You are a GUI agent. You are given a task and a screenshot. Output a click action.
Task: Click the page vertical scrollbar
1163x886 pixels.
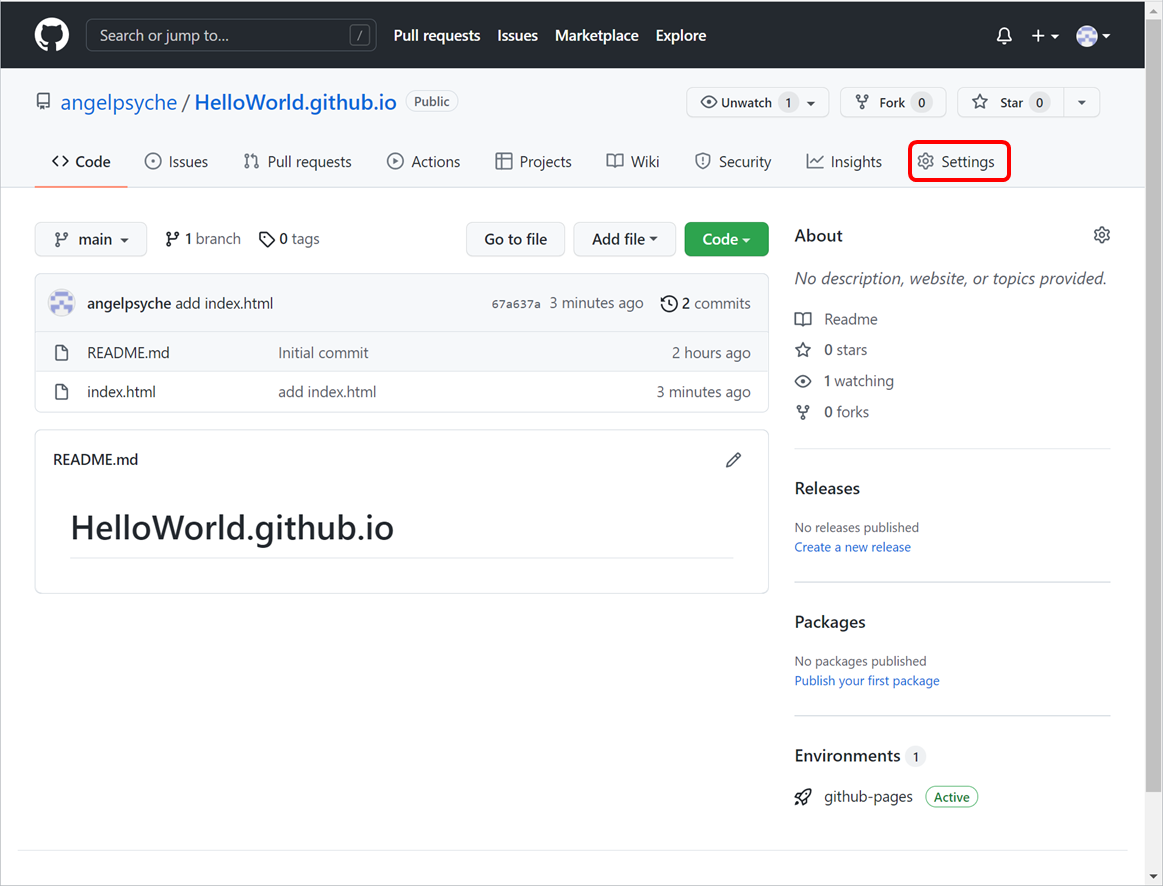1153,405
